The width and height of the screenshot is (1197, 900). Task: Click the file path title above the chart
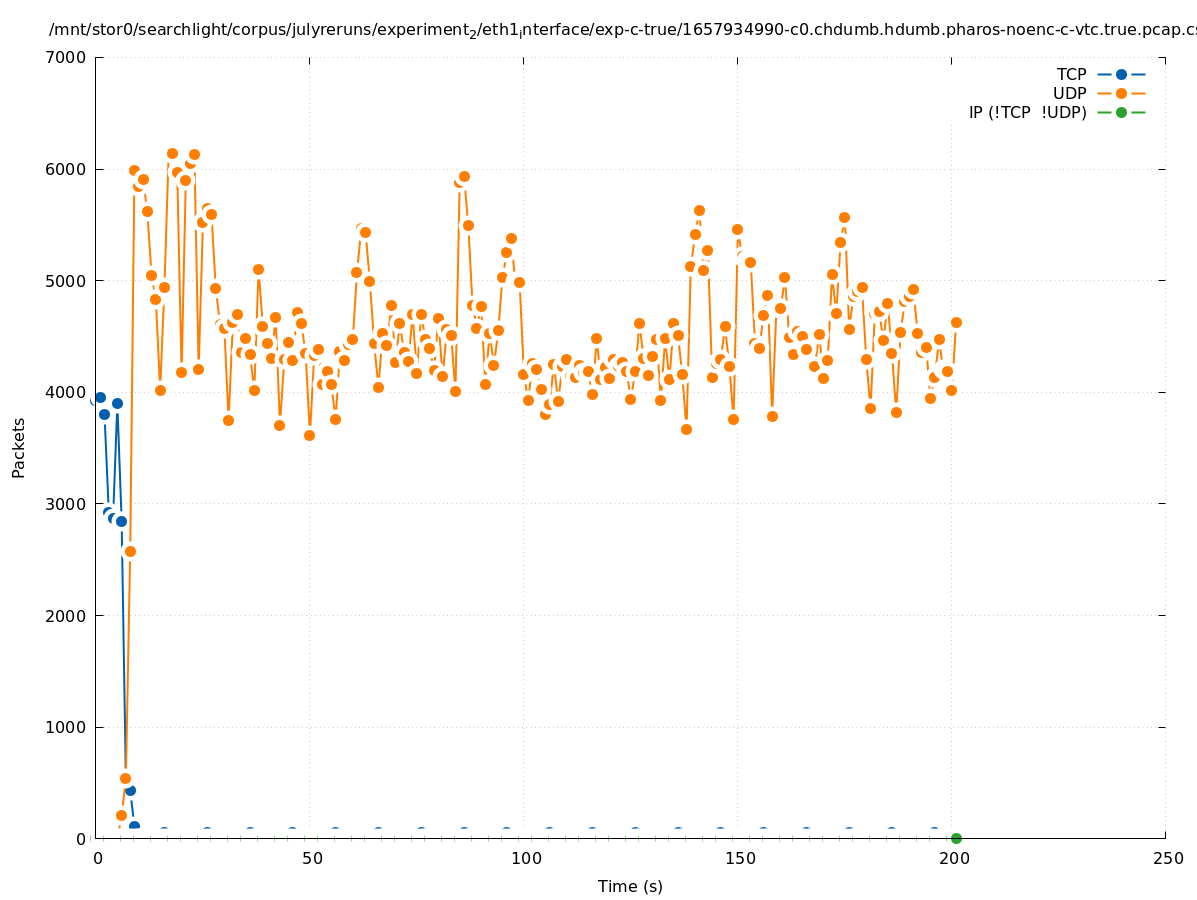tap(620, 30)
